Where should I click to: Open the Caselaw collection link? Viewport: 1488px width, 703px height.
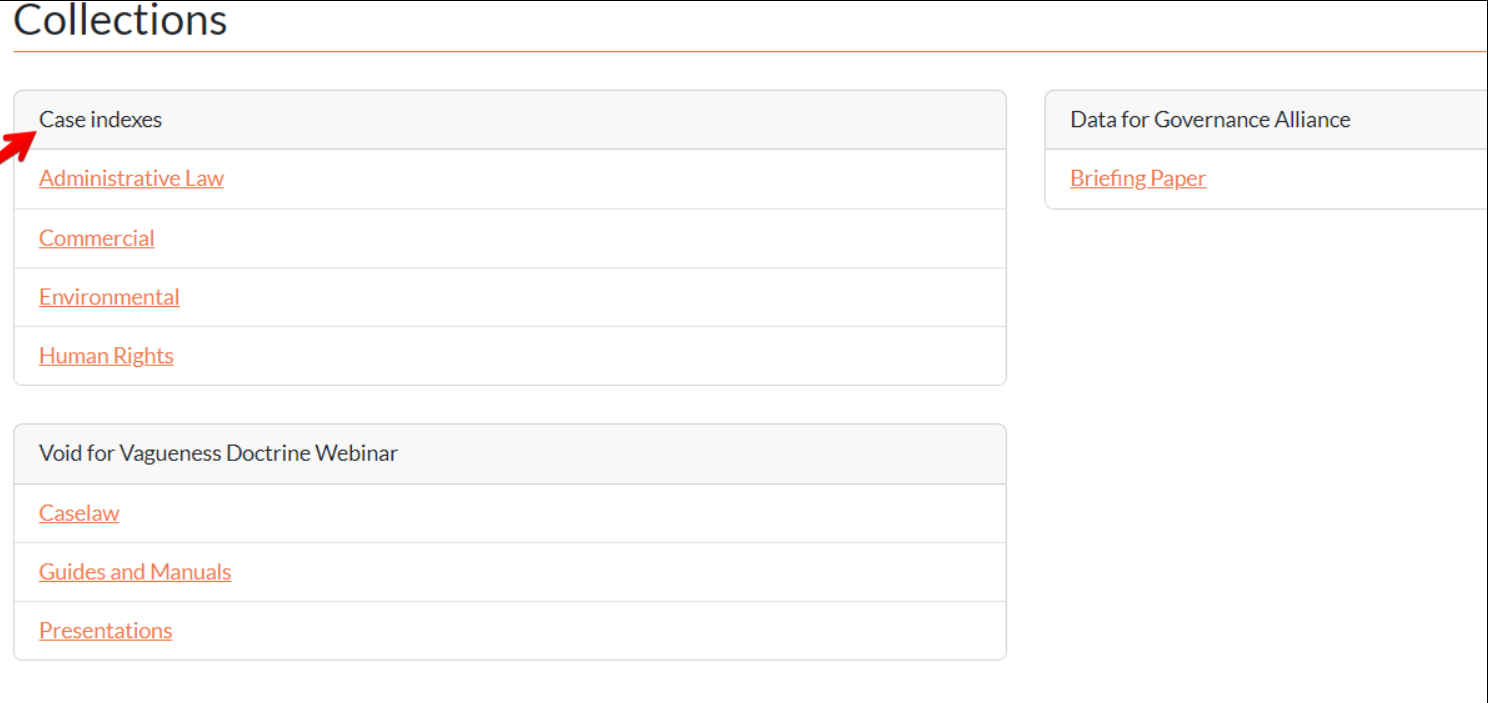[x=79, y=513]
